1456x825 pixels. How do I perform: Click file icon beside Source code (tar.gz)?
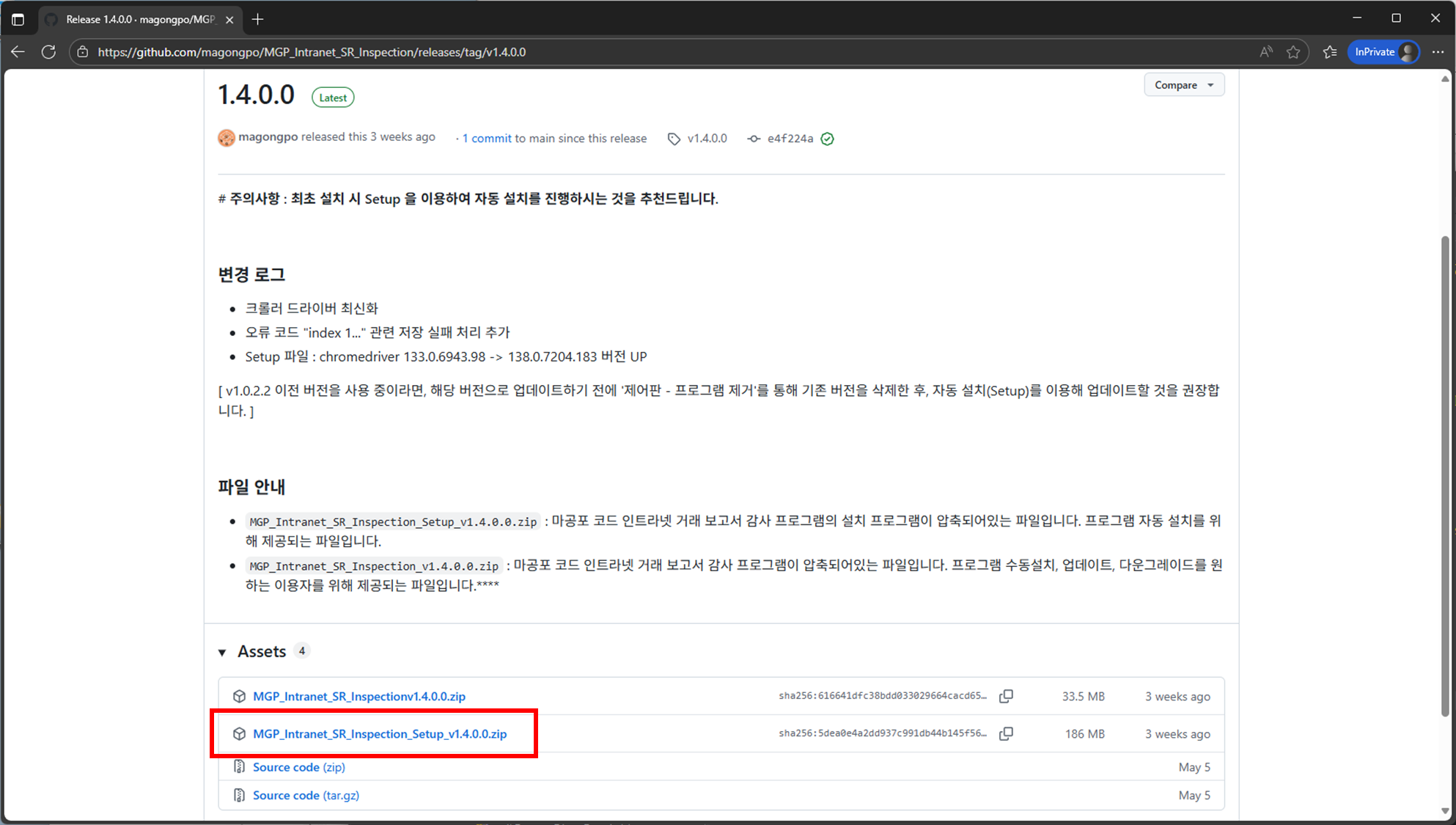click(239, 795)
